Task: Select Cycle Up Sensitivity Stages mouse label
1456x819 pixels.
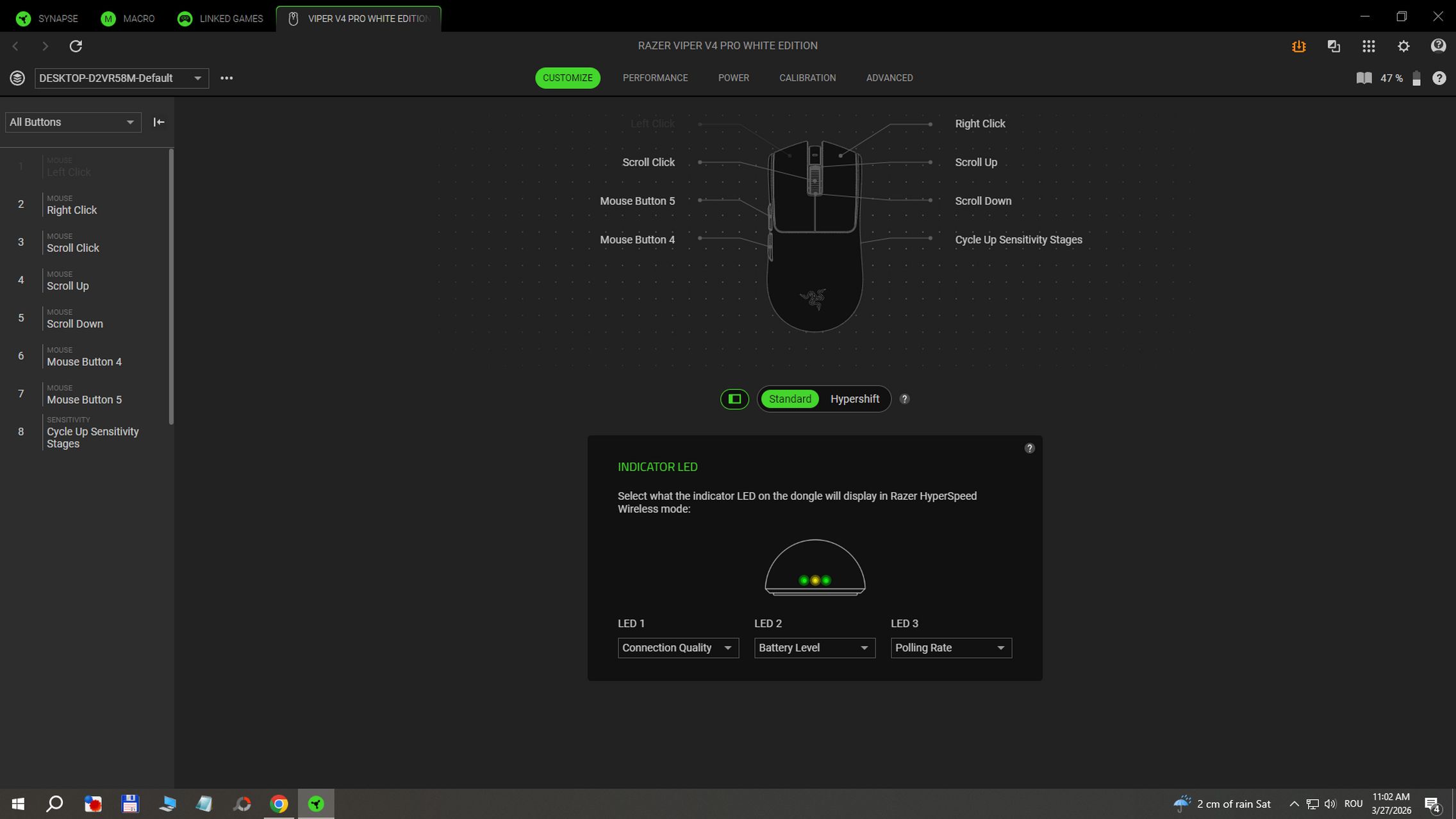Action: coord(1018,240)
